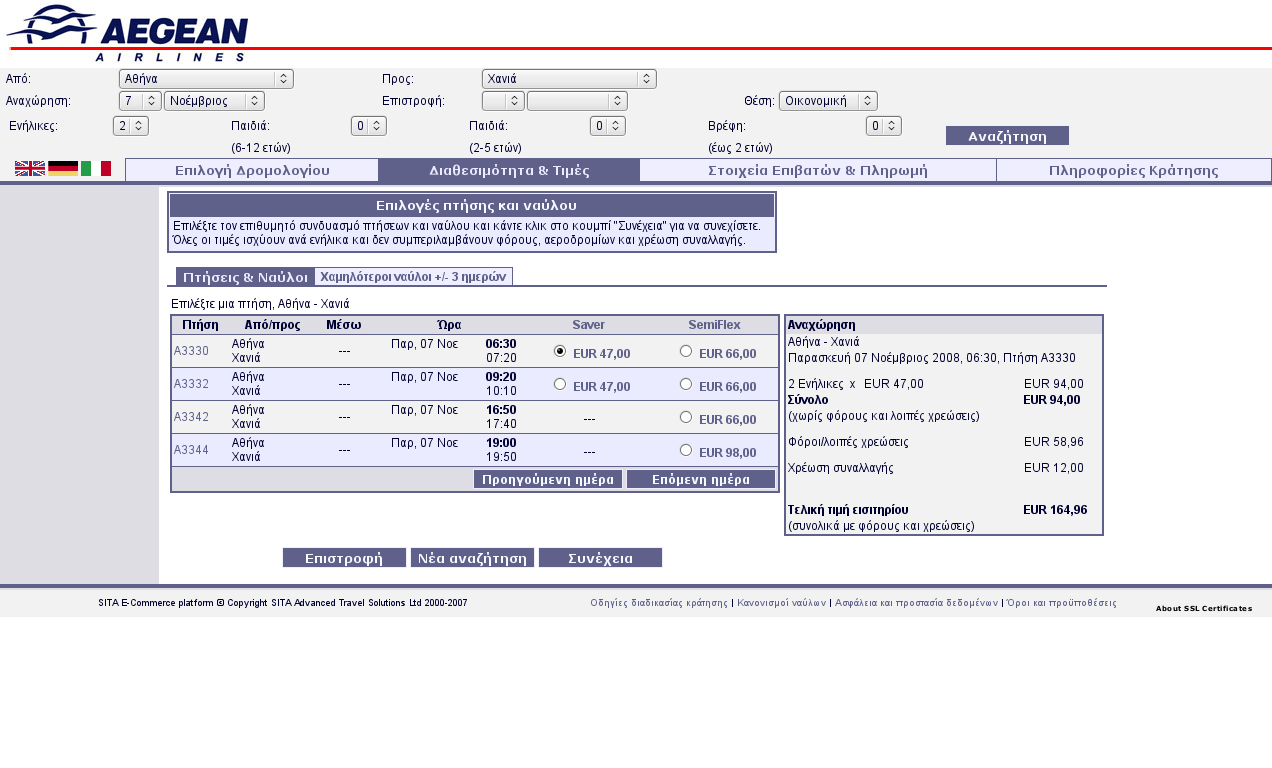This screenshot has width=1272, height=768.
Task: Open flight A3330 details link
Action: pos(191,351)
